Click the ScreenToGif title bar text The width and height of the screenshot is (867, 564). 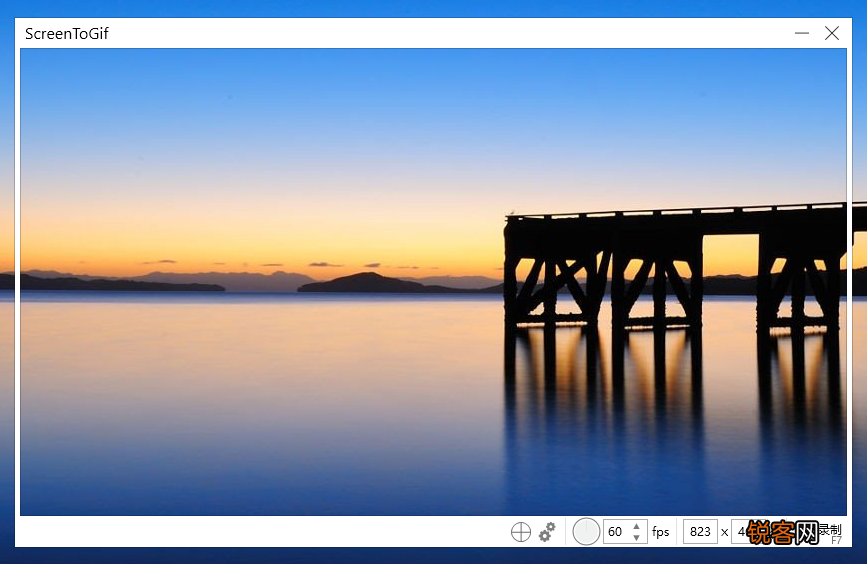(x=67, y=34)
